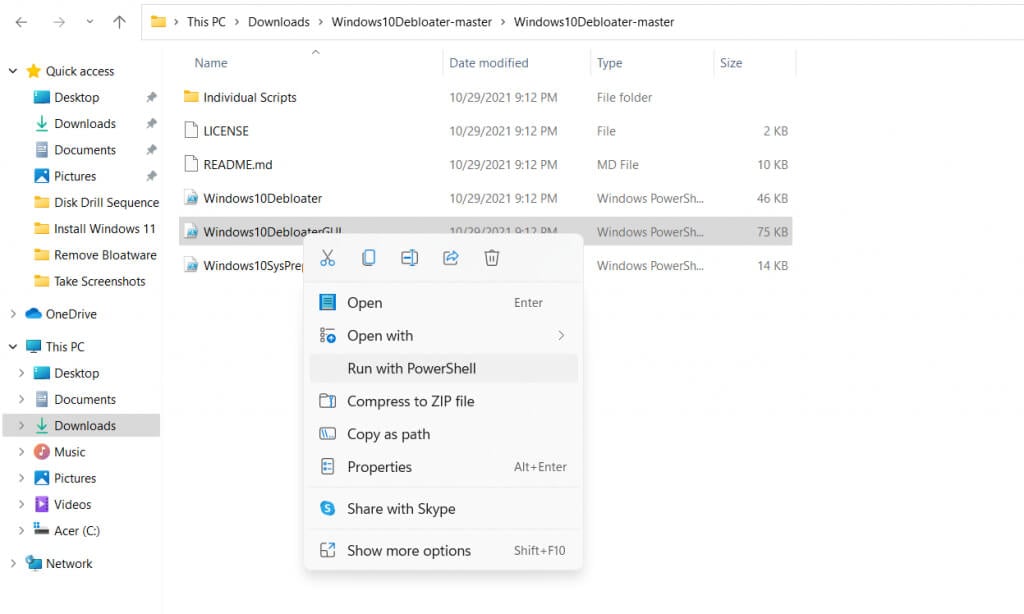Collapse the This PC tree node
The width and height of the screenshot is (1024, 614).
click(x=13, y=347)
